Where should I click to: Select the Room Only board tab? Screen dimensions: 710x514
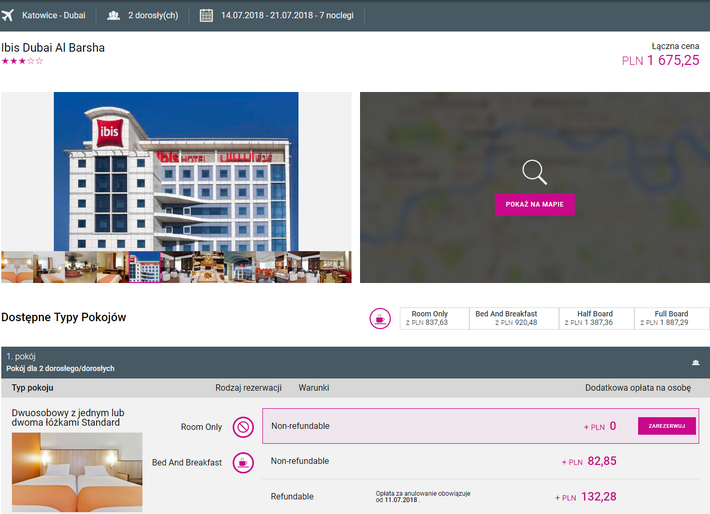tap(429, 318)
